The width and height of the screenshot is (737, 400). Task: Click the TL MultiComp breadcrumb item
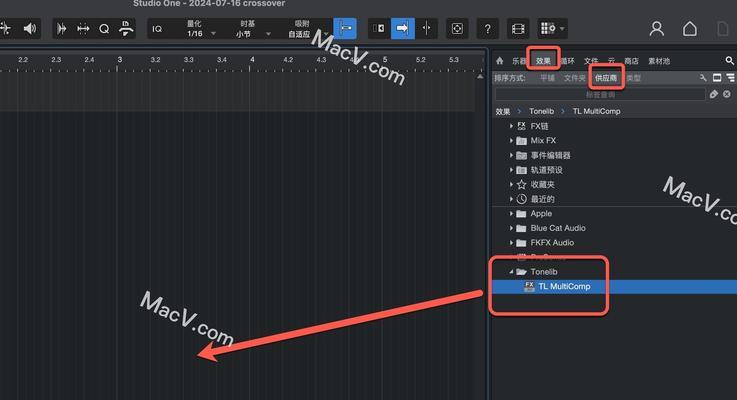[596, 111]
